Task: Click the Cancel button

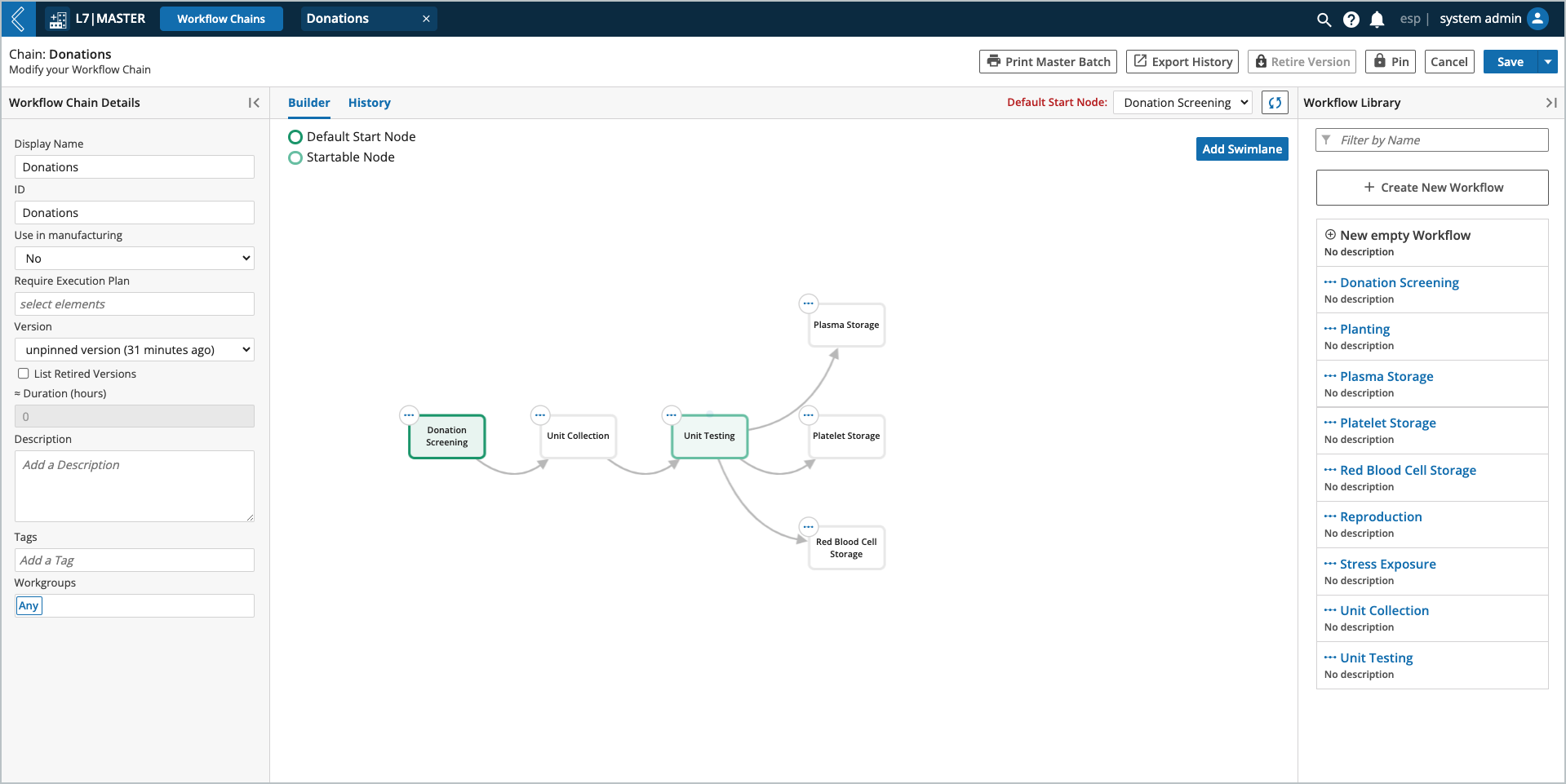Action: pyautogui.click(x=1449, y=62)
